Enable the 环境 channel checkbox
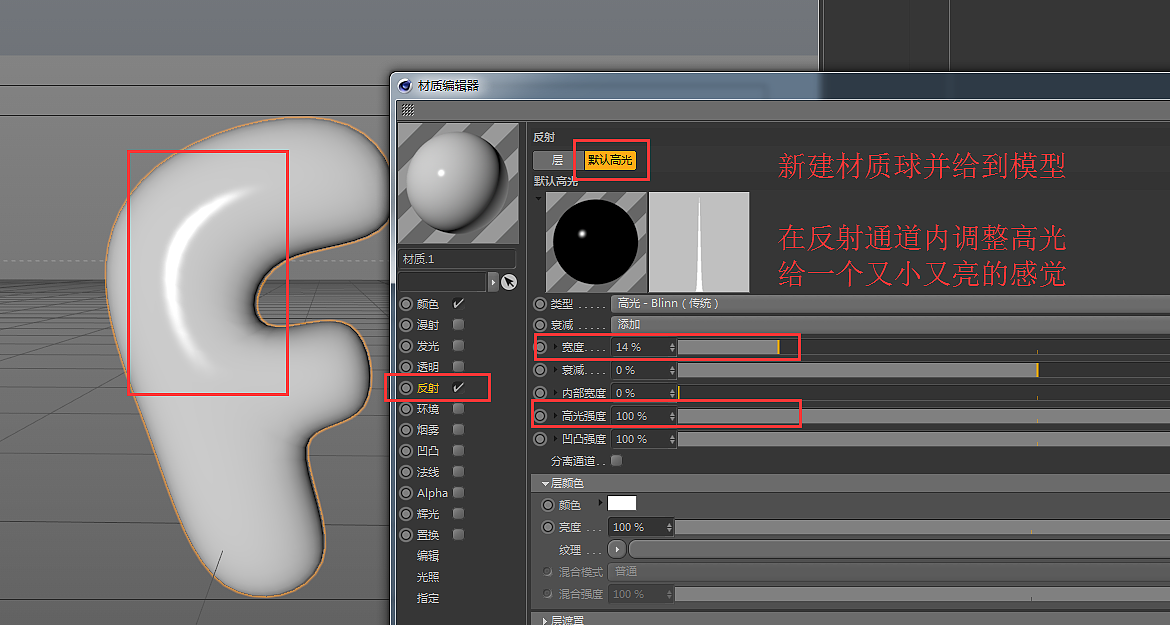This screenshot has width=1170, height=625. pos(458,409)
